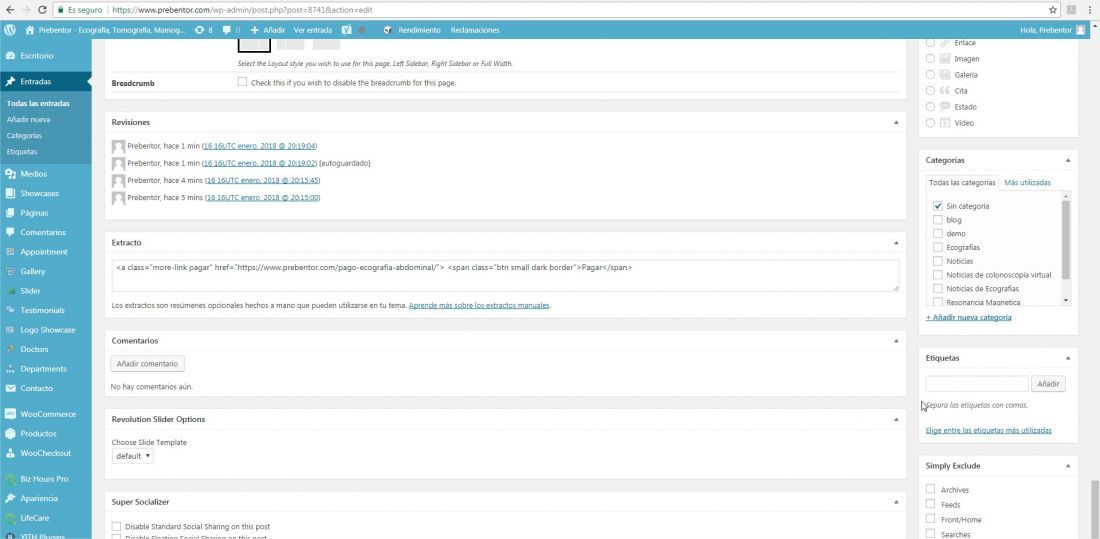Open revision dated 20:15:45
1100x539 pixels.
click(x=262, y=180)
